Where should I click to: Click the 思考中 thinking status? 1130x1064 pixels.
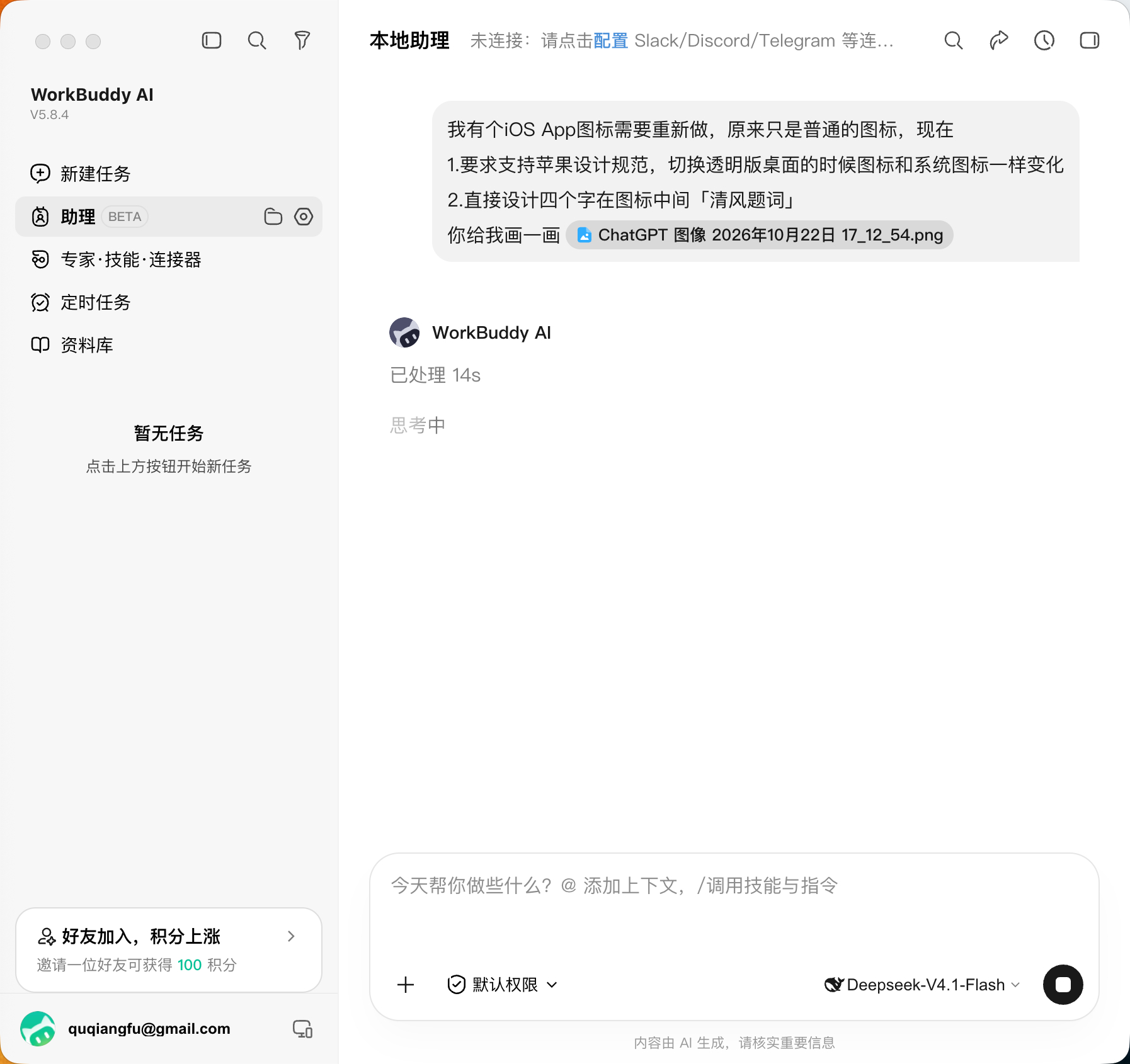pyautogui.click(x=418, y=426)
